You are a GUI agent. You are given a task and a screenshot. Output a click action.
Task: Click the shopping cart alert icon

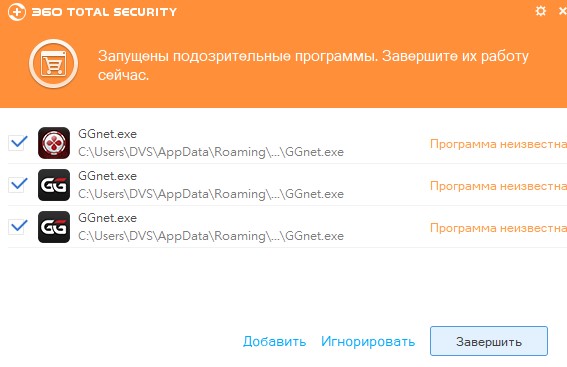[x=54, y=64]
